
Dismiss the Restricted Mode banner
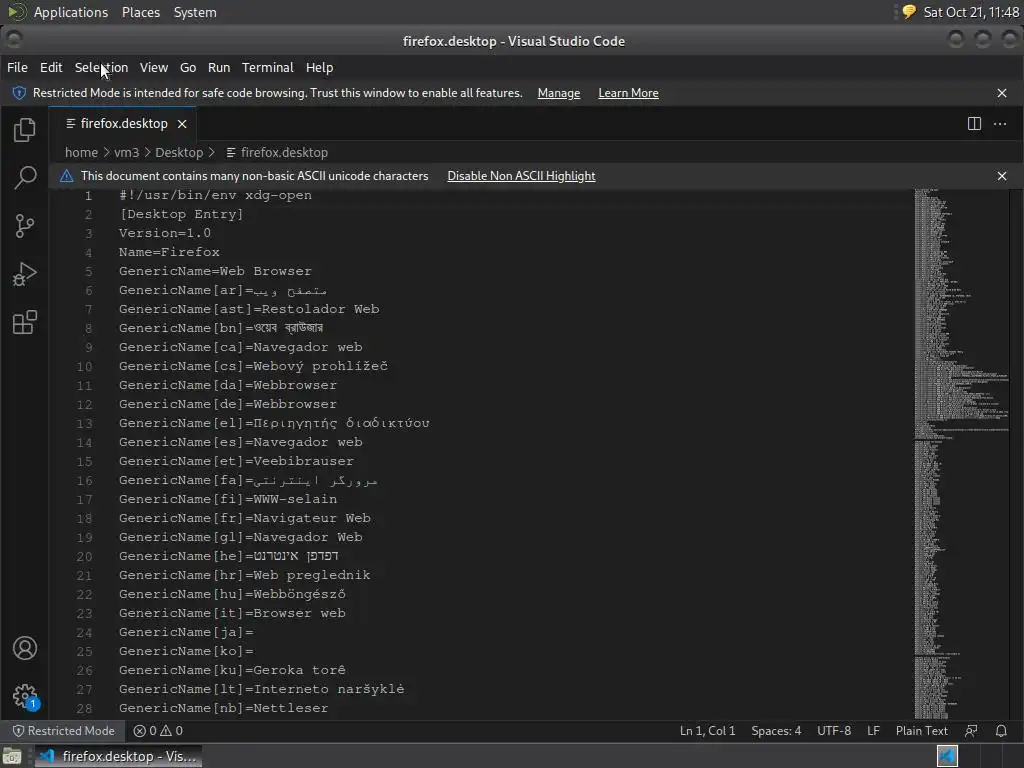(x=1002, y=93)
